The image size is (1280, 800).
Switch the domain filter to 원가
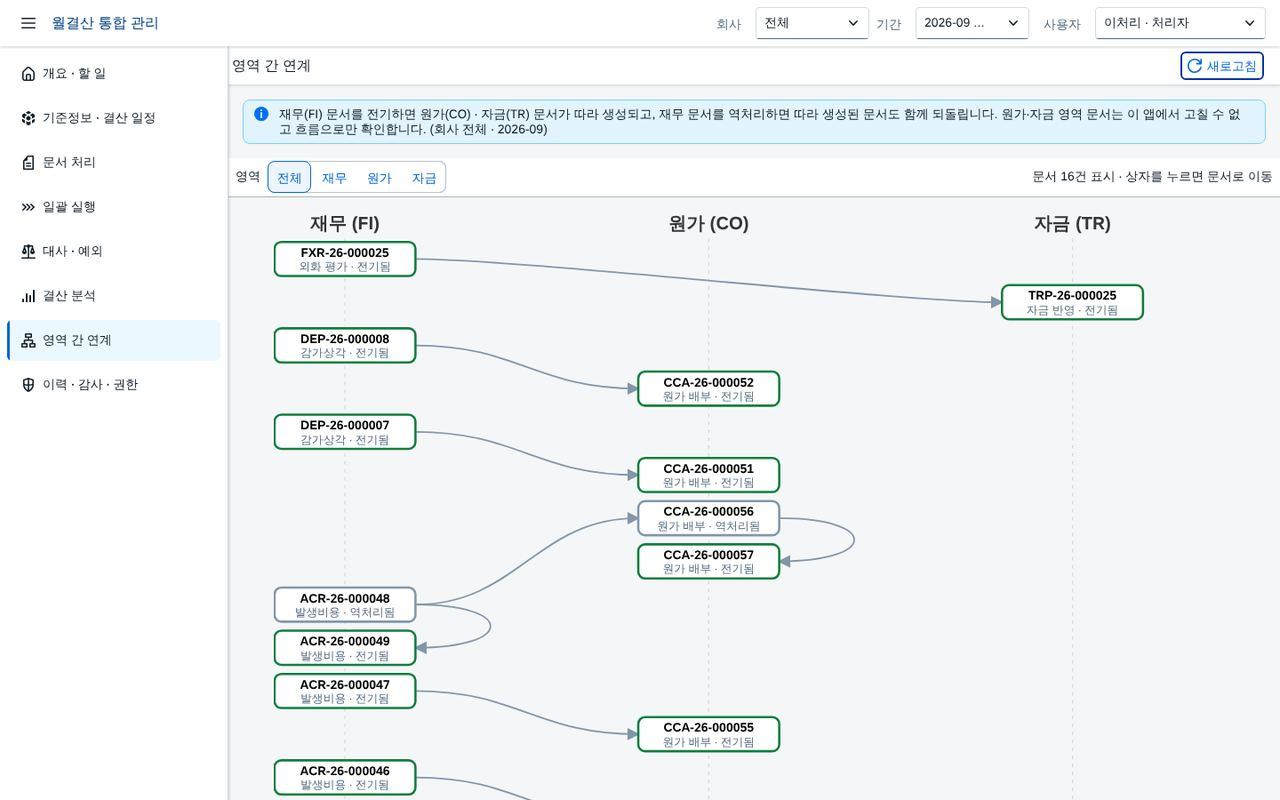pos(379,177)
